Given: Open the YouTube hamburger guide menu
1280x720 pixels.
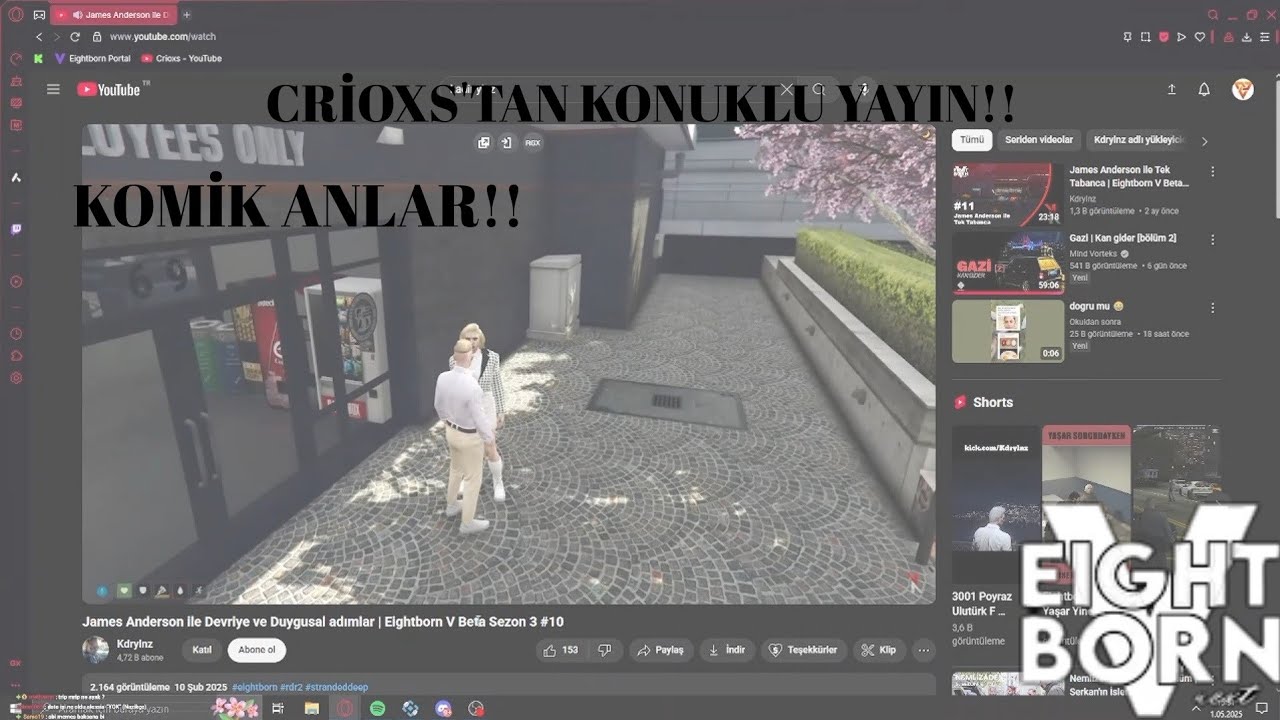Looking at the screenshot, I should (53, 89).
